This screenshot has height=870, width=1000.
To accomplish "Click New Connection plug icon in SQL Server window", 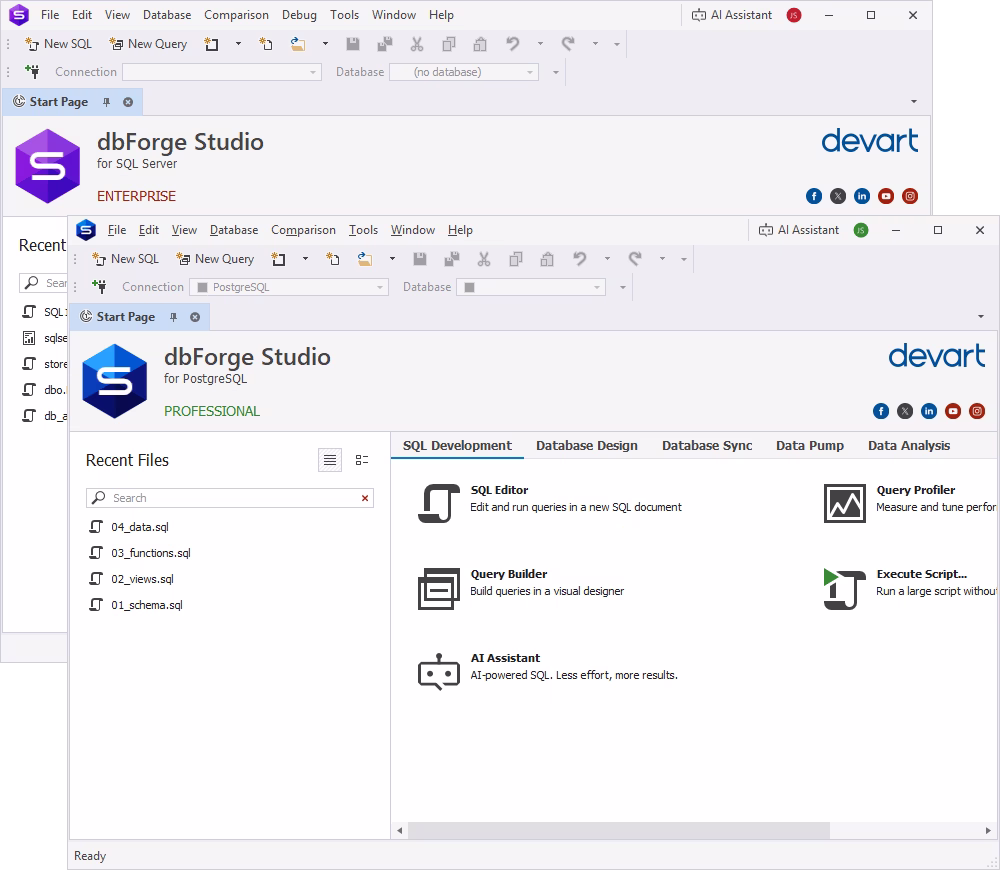I will [33, 71].
